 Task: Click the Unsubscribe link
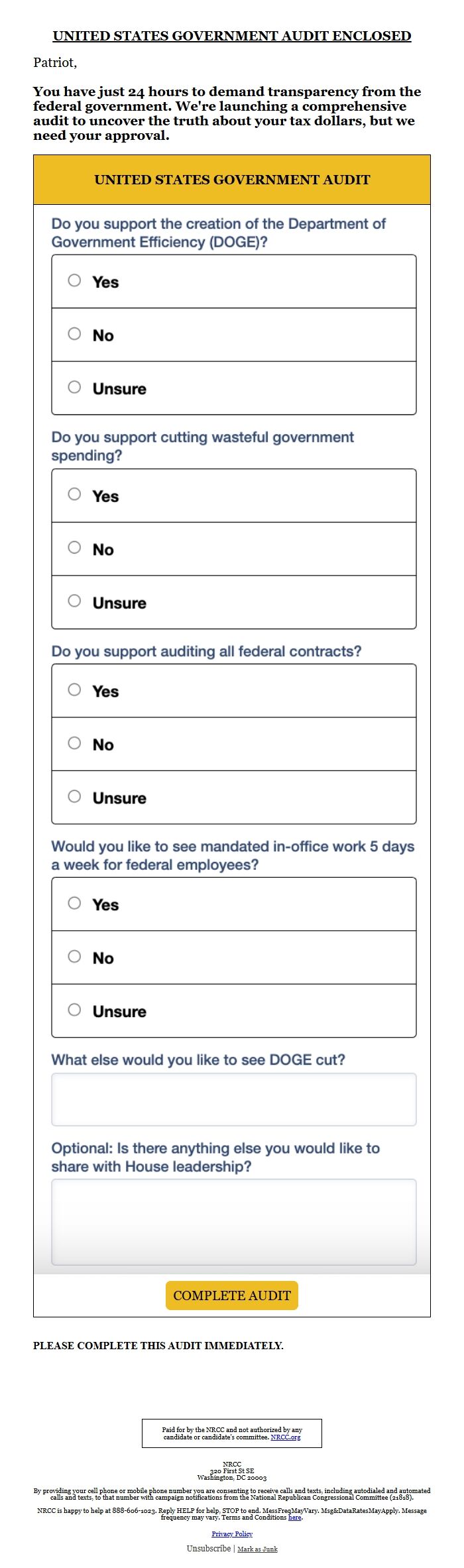[x=208, y=1548]
